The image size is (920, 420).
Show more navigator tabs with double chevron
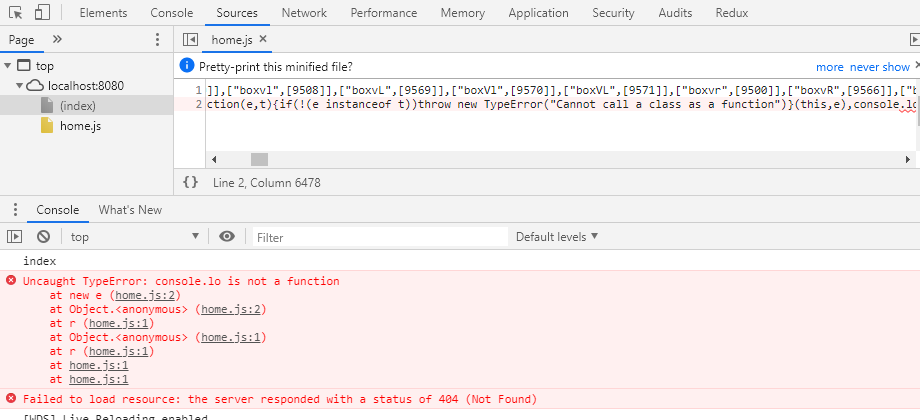coord(57,39)
